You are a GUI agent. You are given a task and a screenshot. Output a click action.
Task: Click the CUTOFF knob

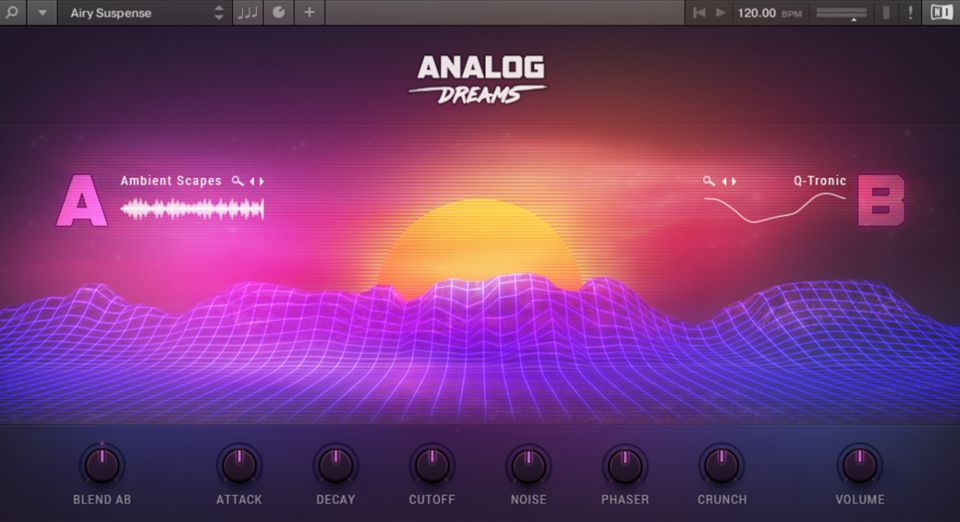click(432, 464)
